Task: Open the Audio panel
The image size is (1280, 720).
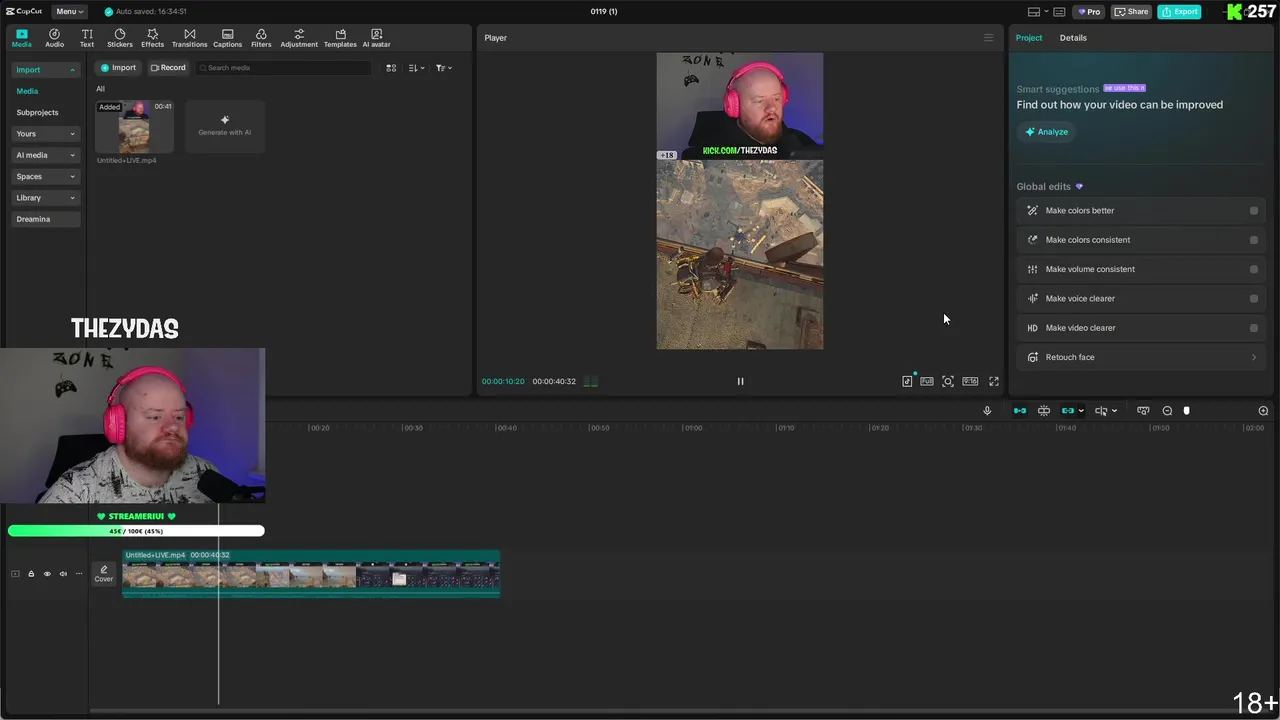Action: [x=54, y=38]
